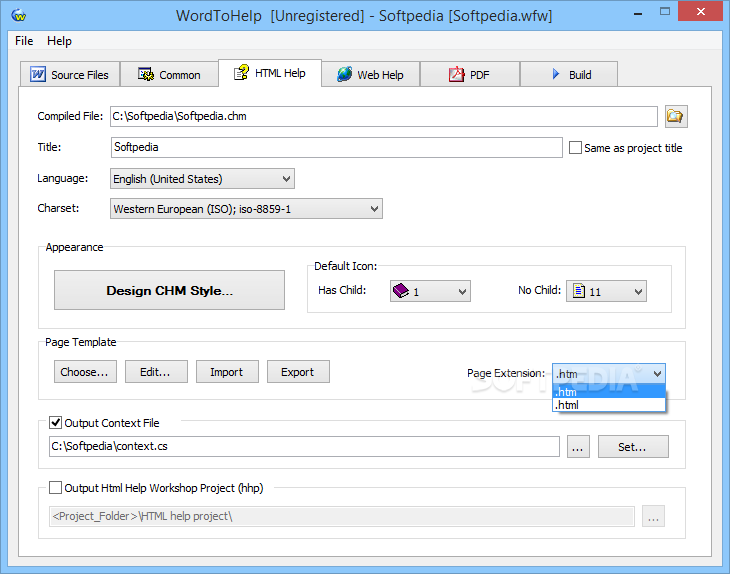The height and width of the screenshot is (574, 730).
Task: Click the purple book icon in Has Child
Action: (x=400, y=291)
